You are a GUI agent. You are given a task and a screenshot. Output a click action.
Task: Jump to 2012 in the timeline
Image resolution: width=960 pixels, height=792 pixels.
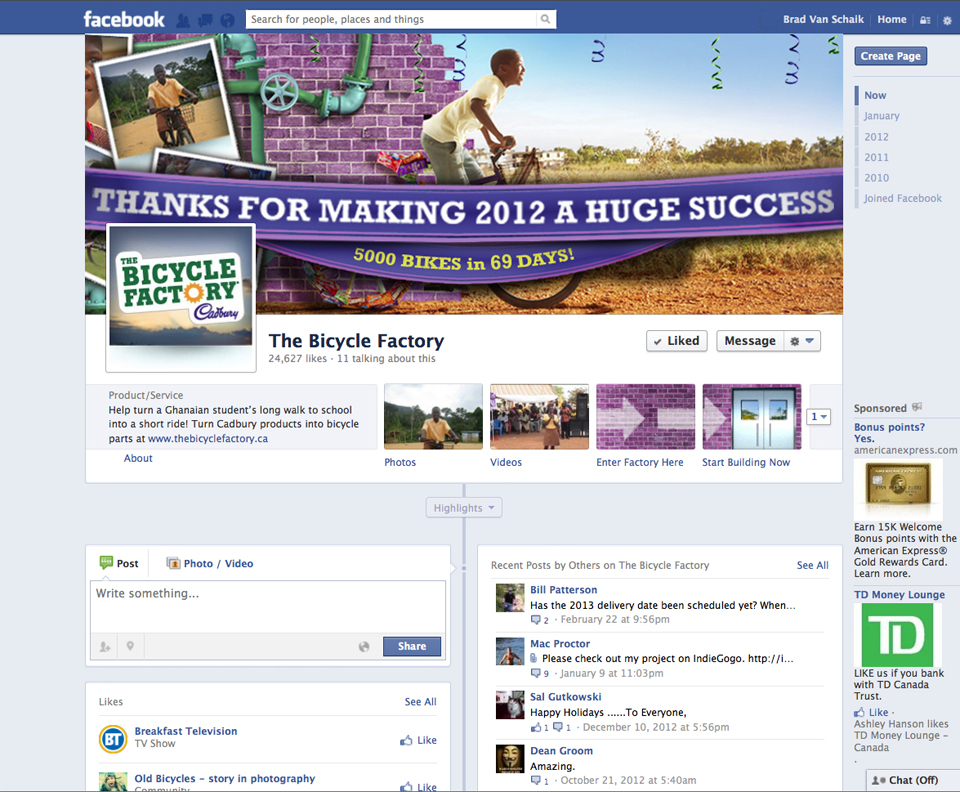click(876, 137)
